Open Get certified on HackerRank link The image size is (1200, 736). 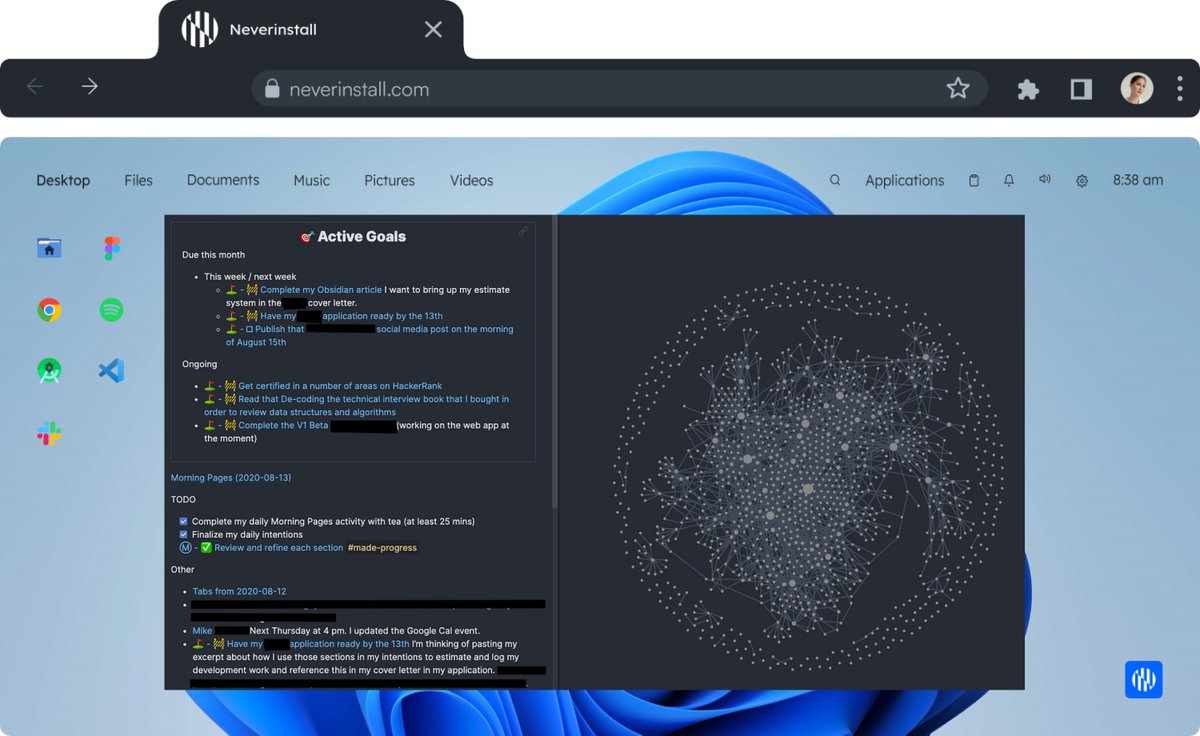pos(340,386)
